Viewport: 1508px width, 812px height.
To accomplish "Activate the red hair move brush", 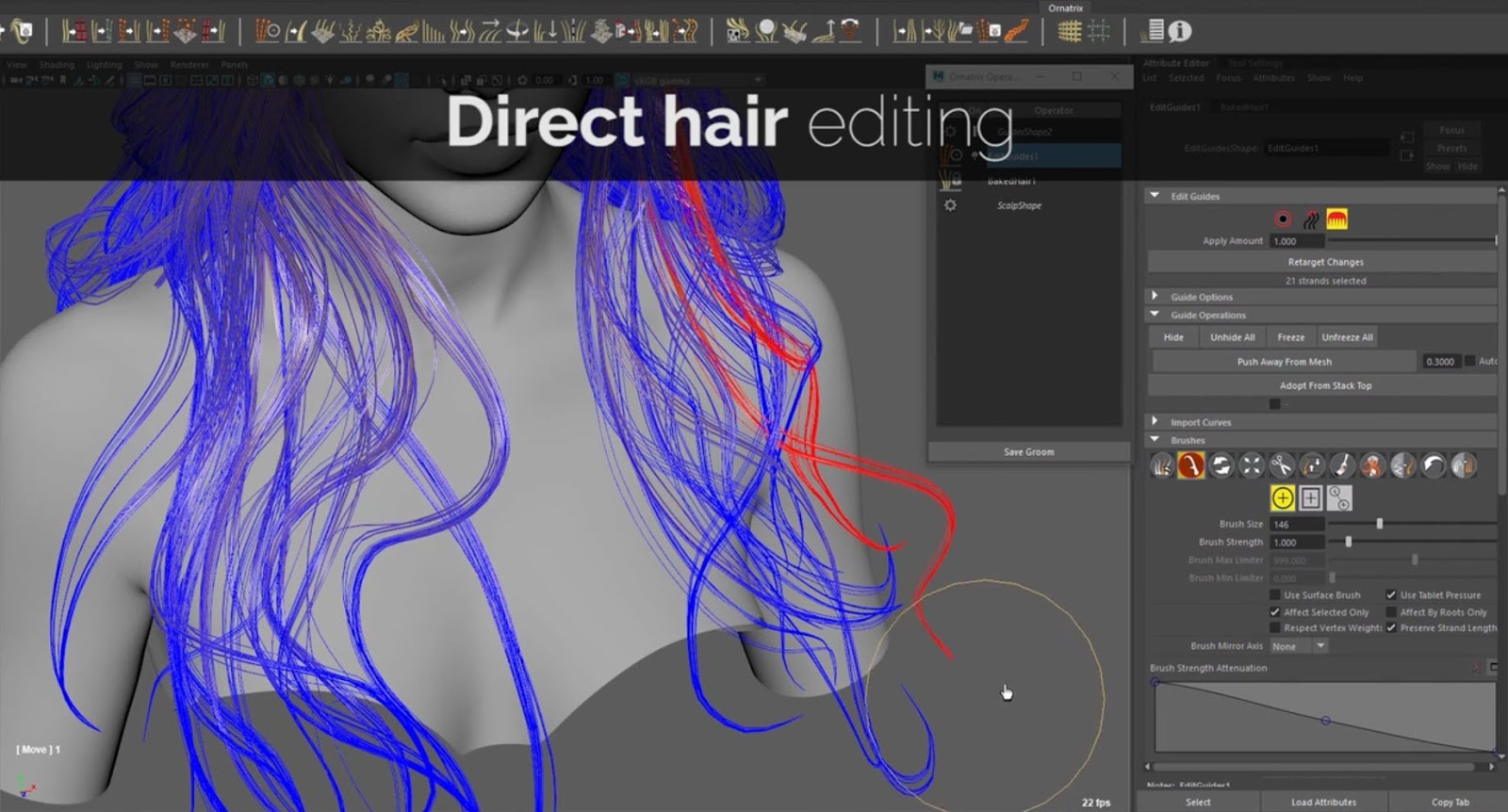I will coord(1190,465).
